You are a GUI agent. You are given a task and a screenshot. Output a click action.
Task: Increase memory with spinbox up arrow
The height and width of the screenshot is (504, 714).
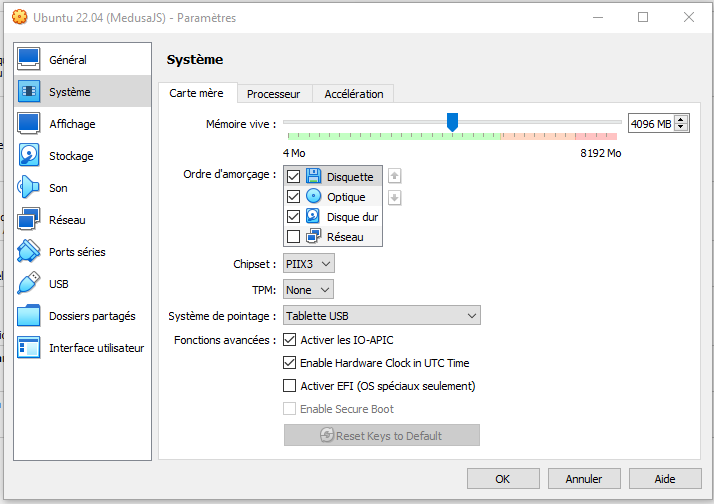click(x=681, y=120)
